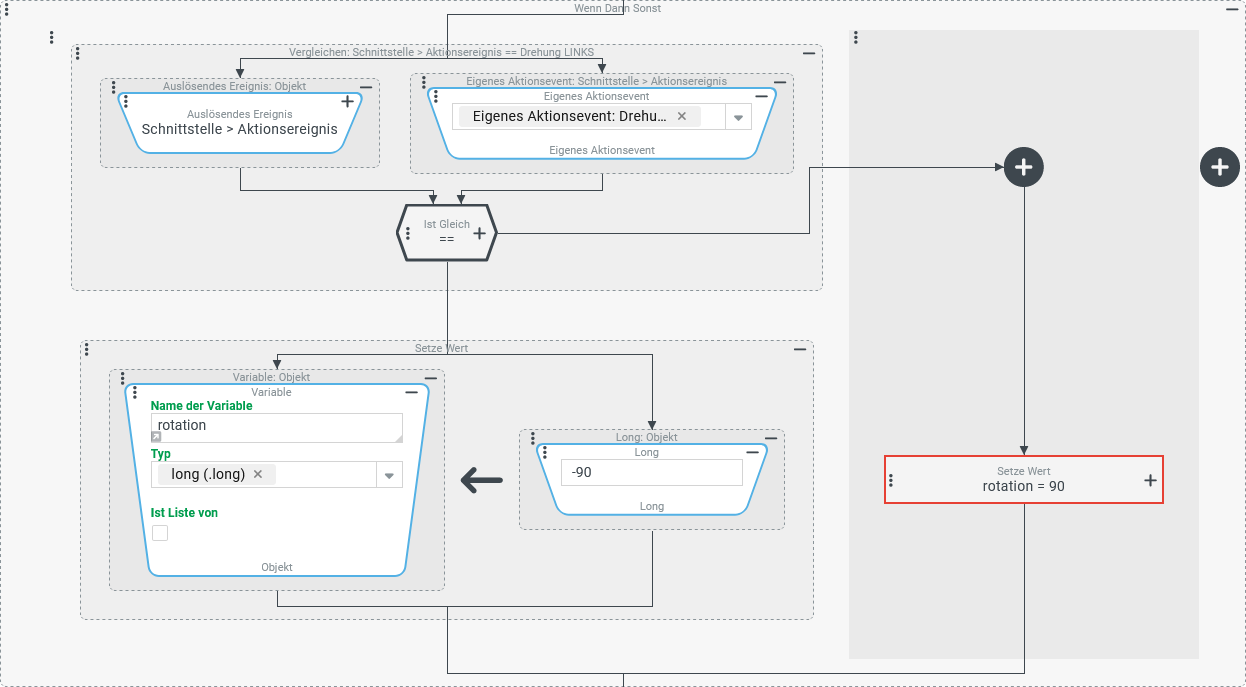
Task: Open the Eigenes Aktionsevent dropdown arrow
Action: [x=738, y=117]
